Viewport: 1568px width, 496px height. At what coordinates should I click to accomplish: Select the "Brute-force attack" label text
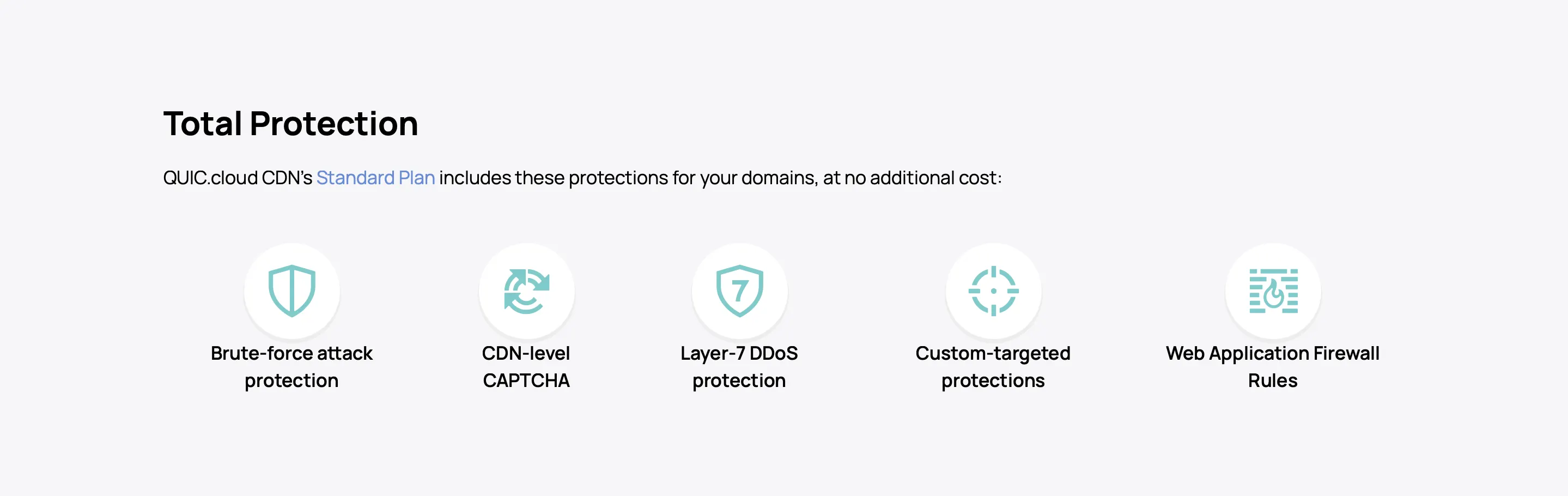point(291,354)
